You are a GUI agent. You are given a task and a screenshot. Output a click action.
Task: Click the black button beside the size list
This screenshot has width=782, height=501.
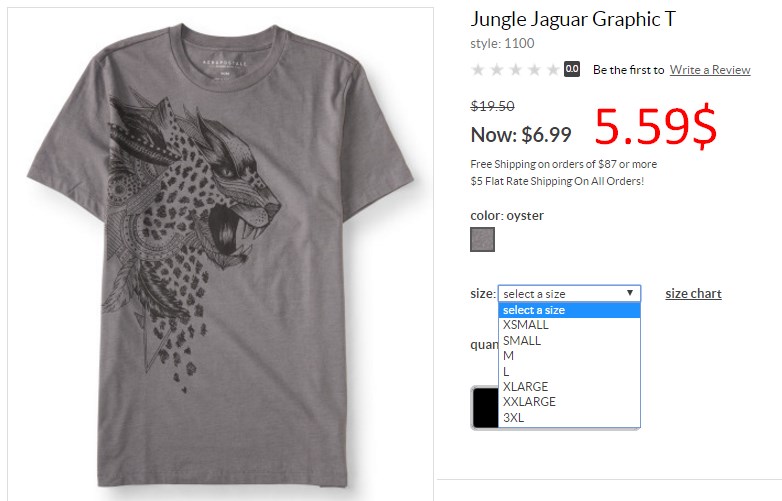click(485, 407)
